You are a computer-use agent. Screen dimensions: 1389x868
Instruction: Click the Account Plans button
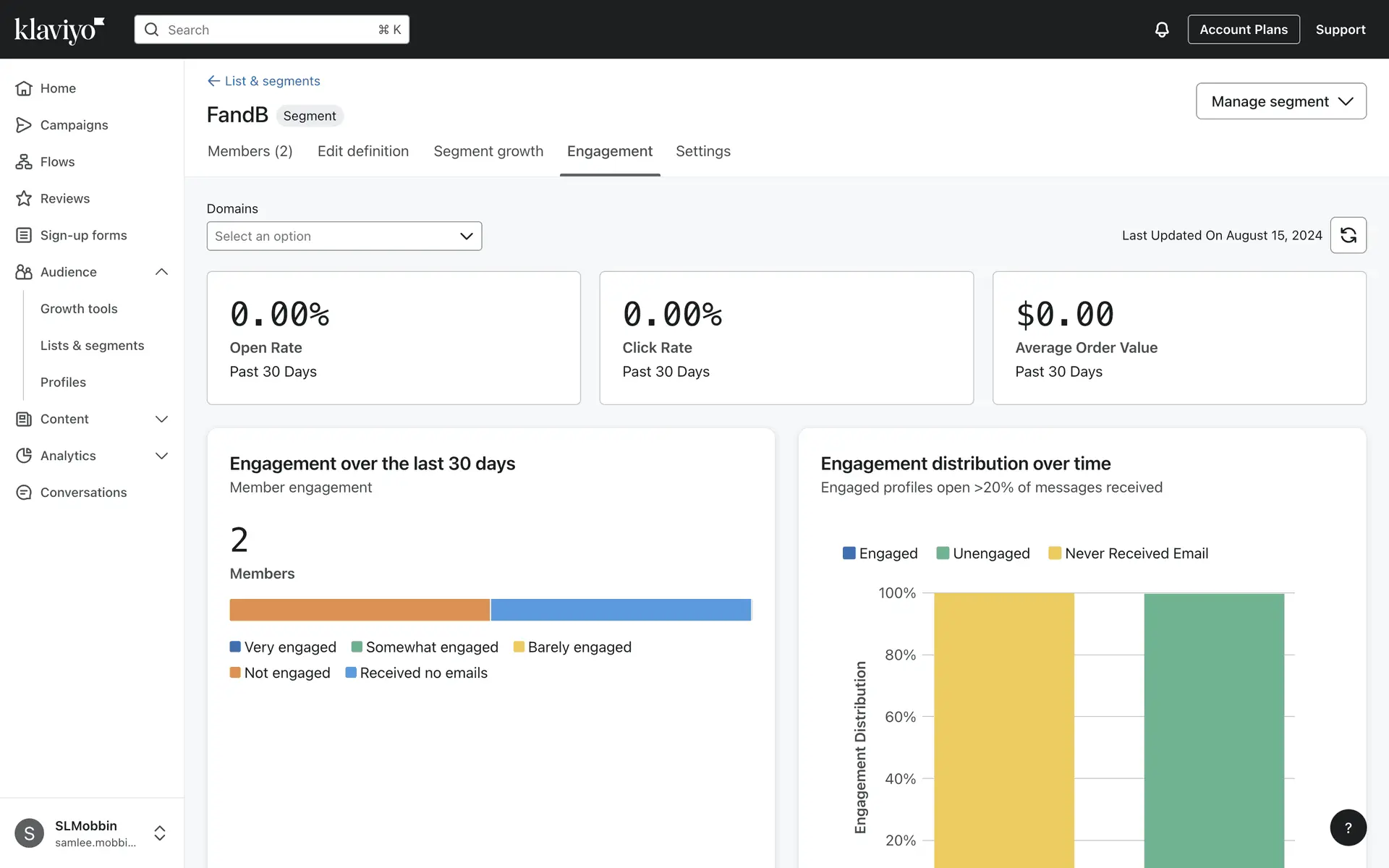pyautogui.click(x=1243, y=30)
